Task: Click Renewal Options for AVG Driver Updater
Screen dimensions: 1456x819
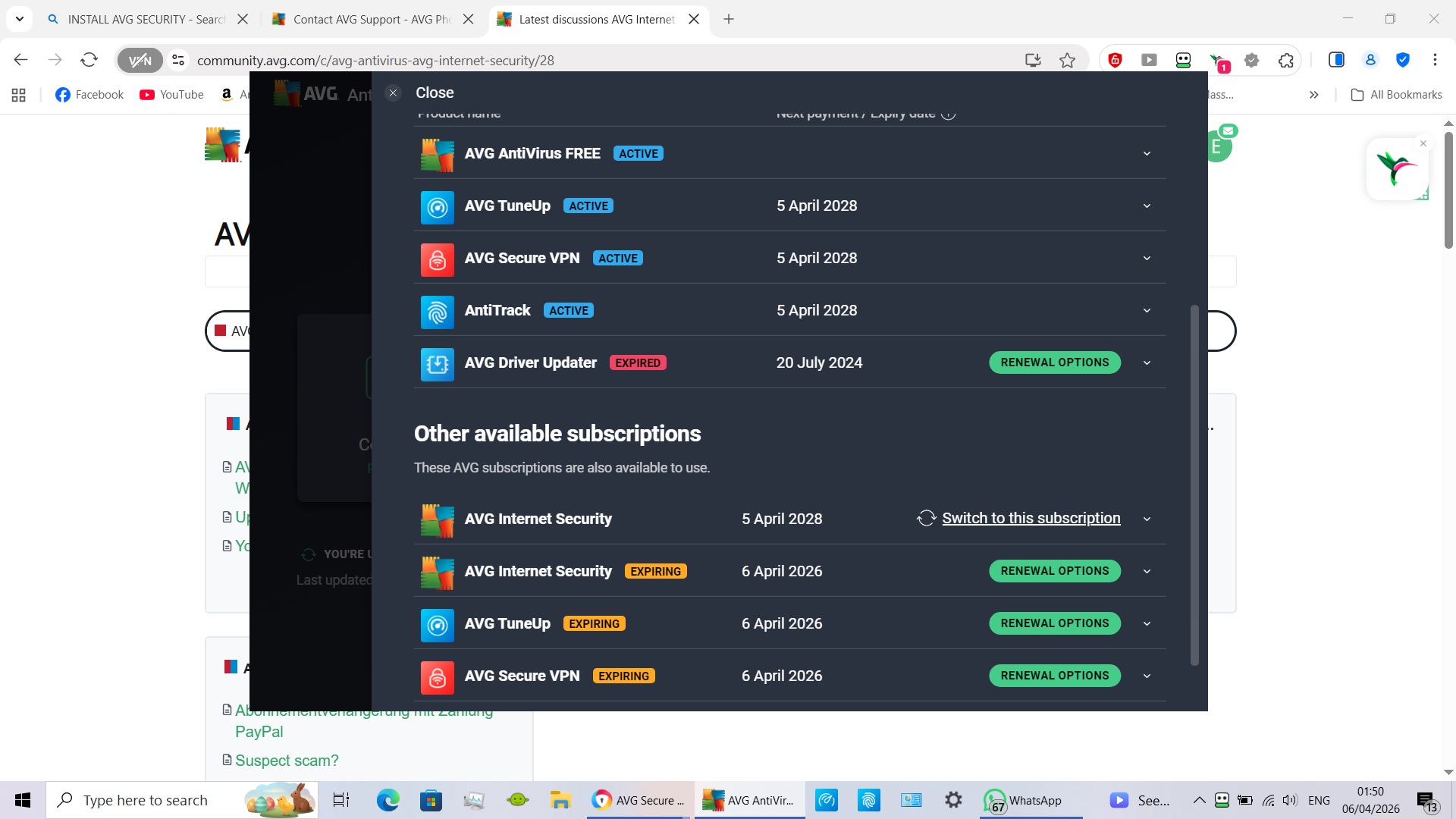Action: 1054,362
